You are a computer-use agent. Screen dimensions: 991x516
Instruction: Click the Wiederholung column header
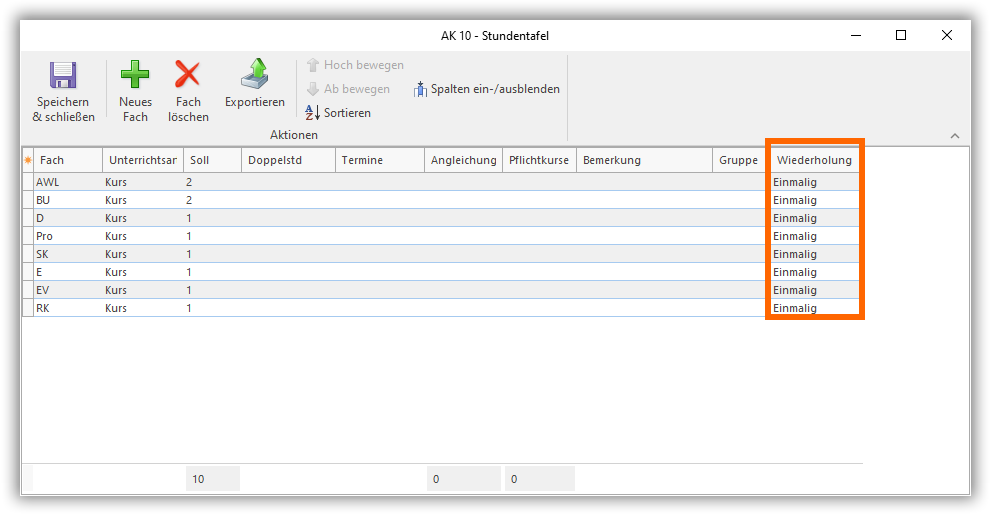click(813, 160)
